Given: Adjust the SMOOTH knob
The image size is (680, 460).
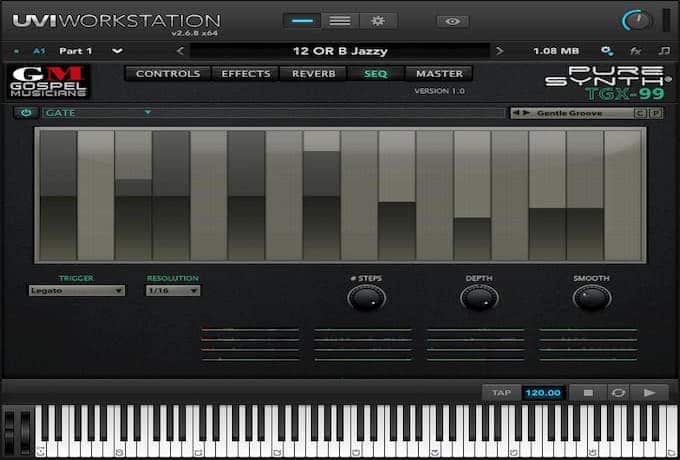Looking at the screenshot, I should click(x=592, y=298).
